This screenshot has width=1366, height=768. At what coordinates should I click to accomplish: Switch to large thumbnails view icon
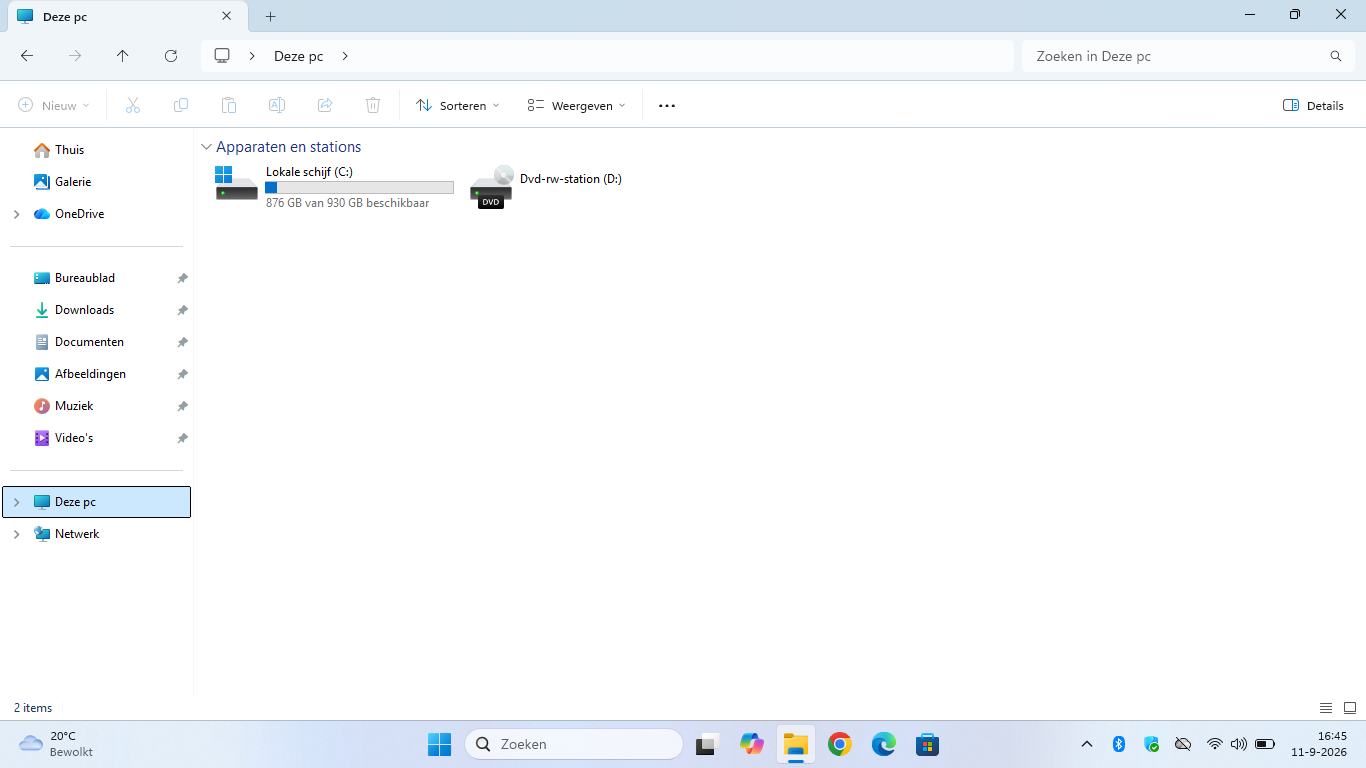[x=1349, y=708]
